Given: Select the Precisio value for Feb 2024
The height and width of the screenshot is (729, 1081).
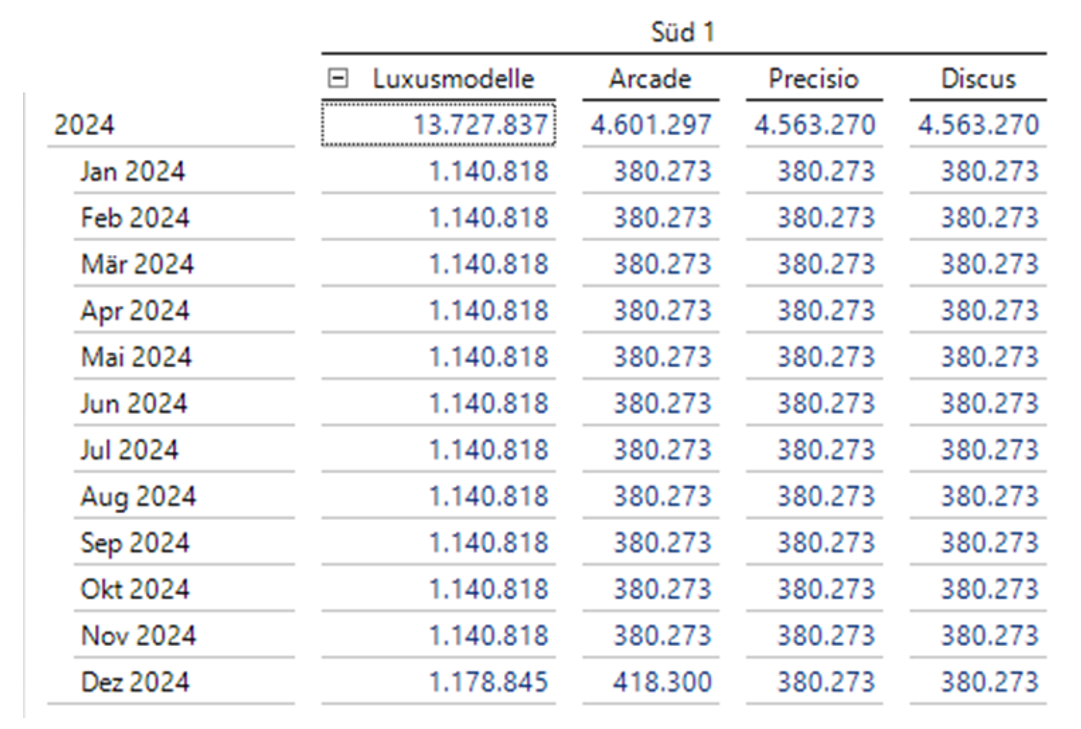Looking at the screenshot, I should click(x=825, y=218).
